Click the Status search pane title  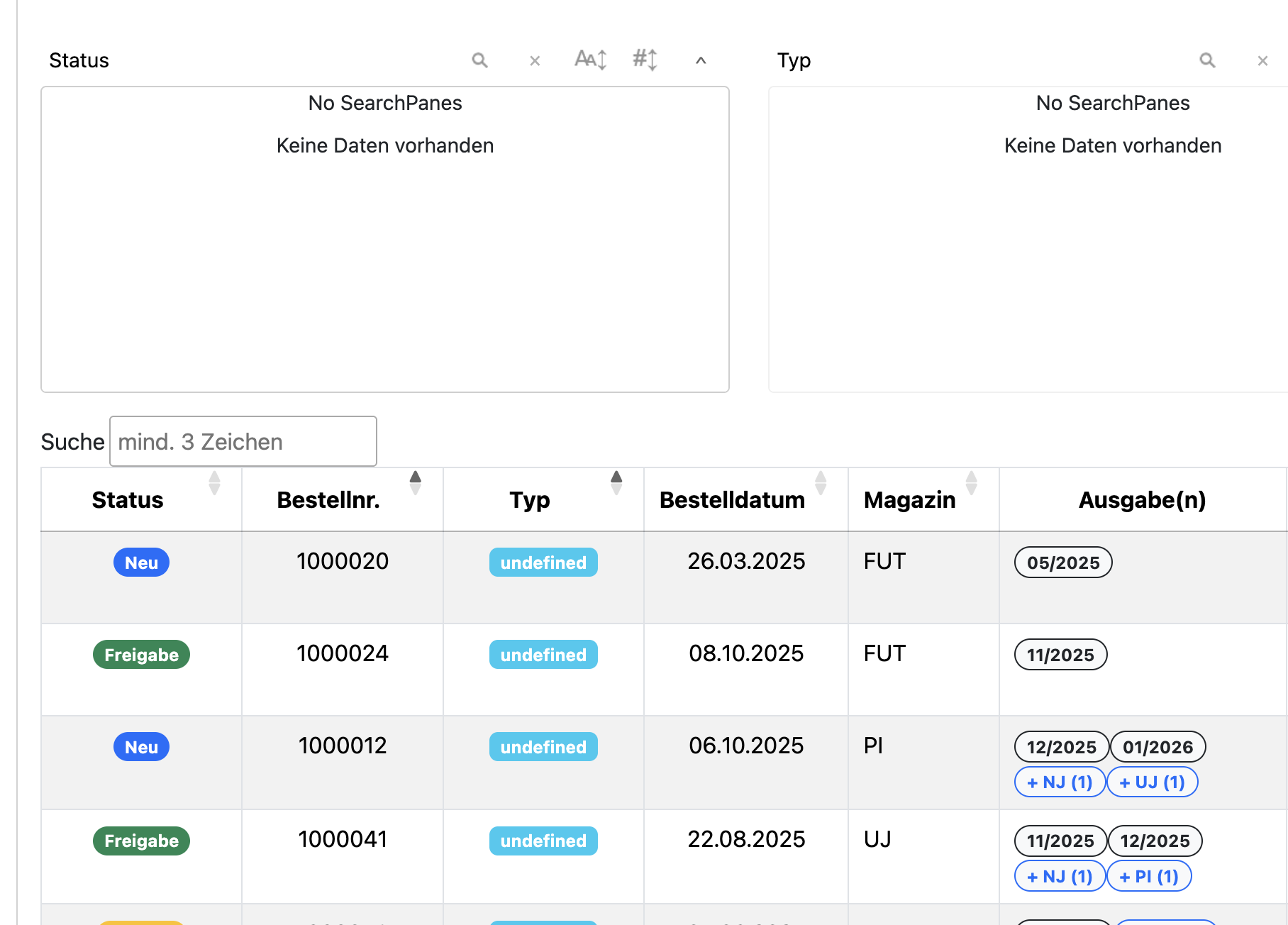(x=79, y=60)
